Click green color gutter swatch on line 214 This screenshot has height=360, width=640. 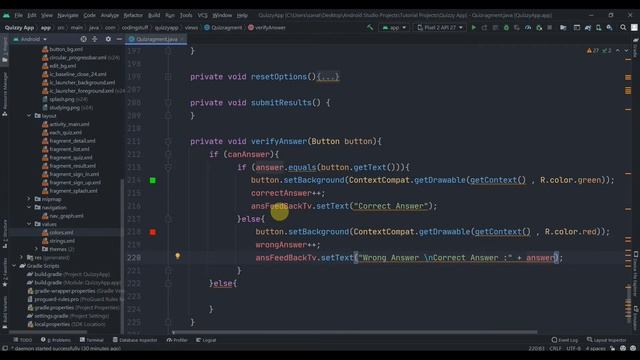point(153,180)
